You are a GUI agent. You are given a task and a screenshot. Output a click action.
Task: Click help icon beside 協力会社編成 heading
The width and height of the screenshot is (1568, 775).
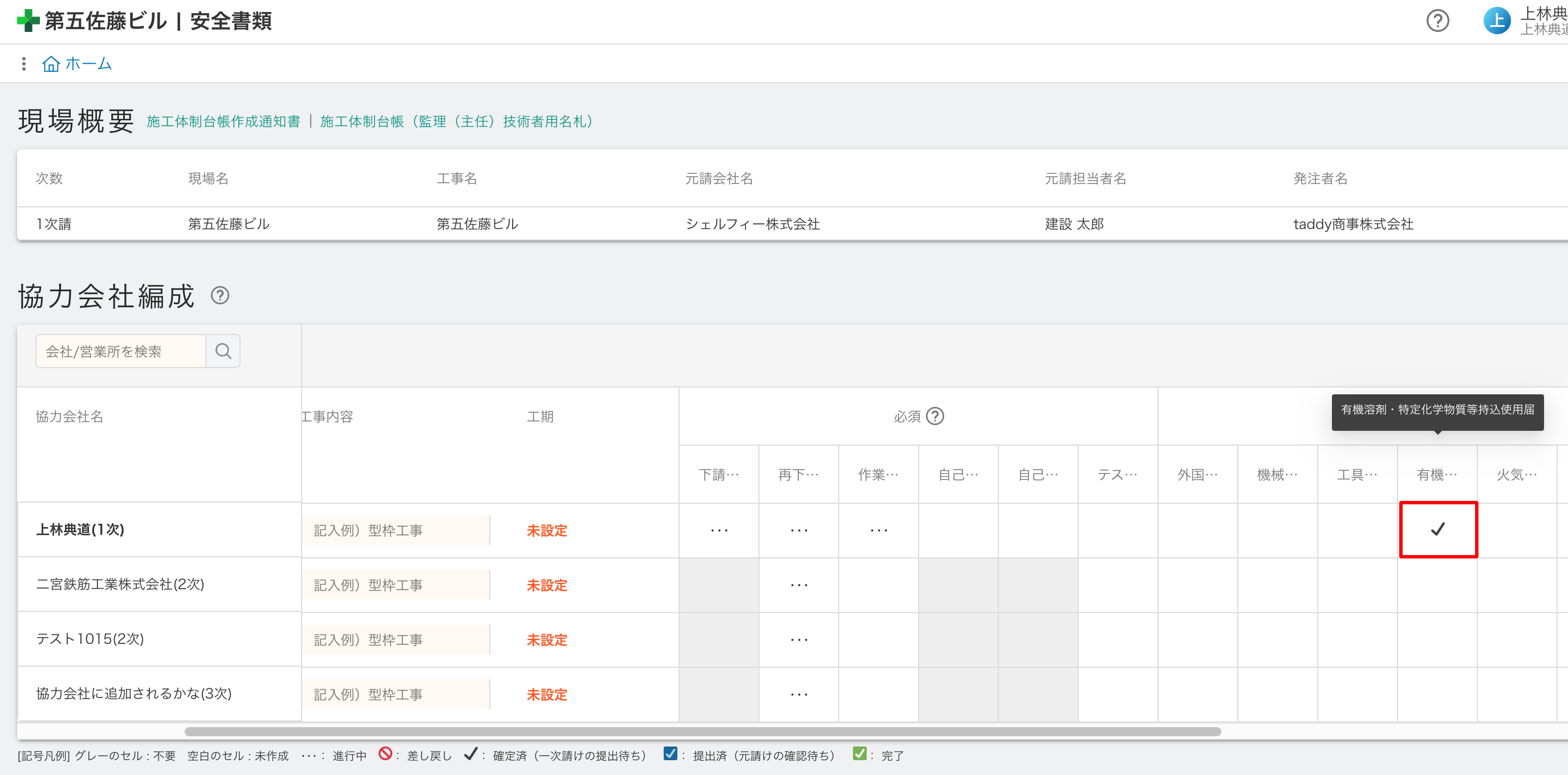click(220, 296)
